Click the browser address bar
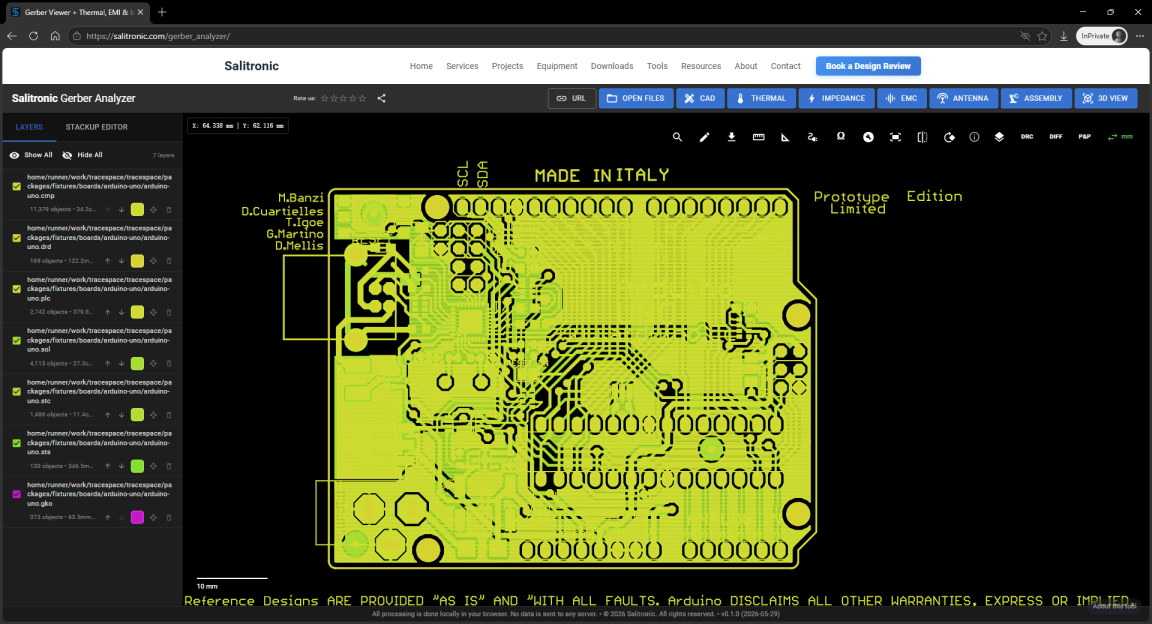 coord(544,36)
